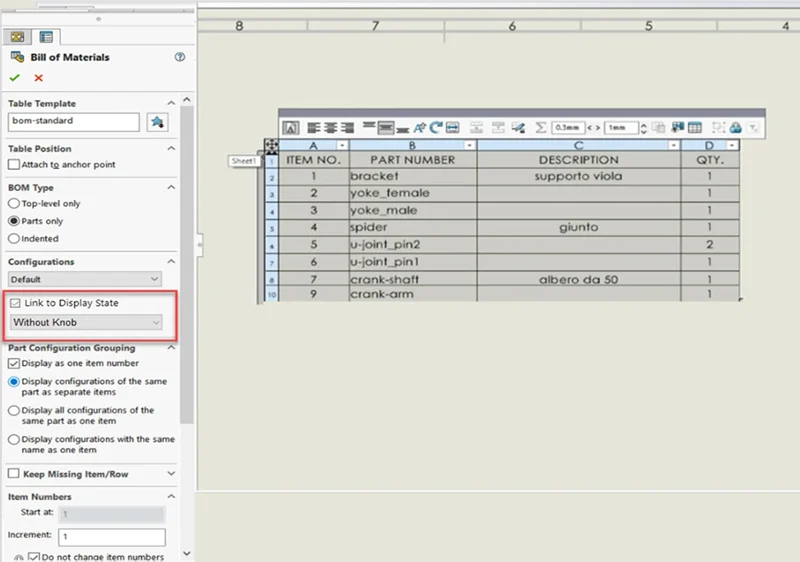Image resolution: width=800 pixels, height=562 pixels.
Task: Click the table move handle at top-left corner
Action: 271,146
